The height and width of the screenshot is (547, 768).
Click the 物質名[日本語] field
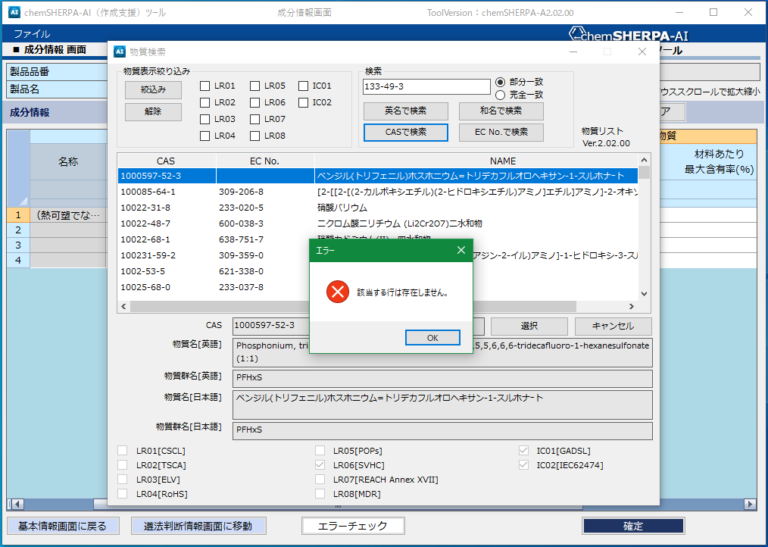pos(442,404)
